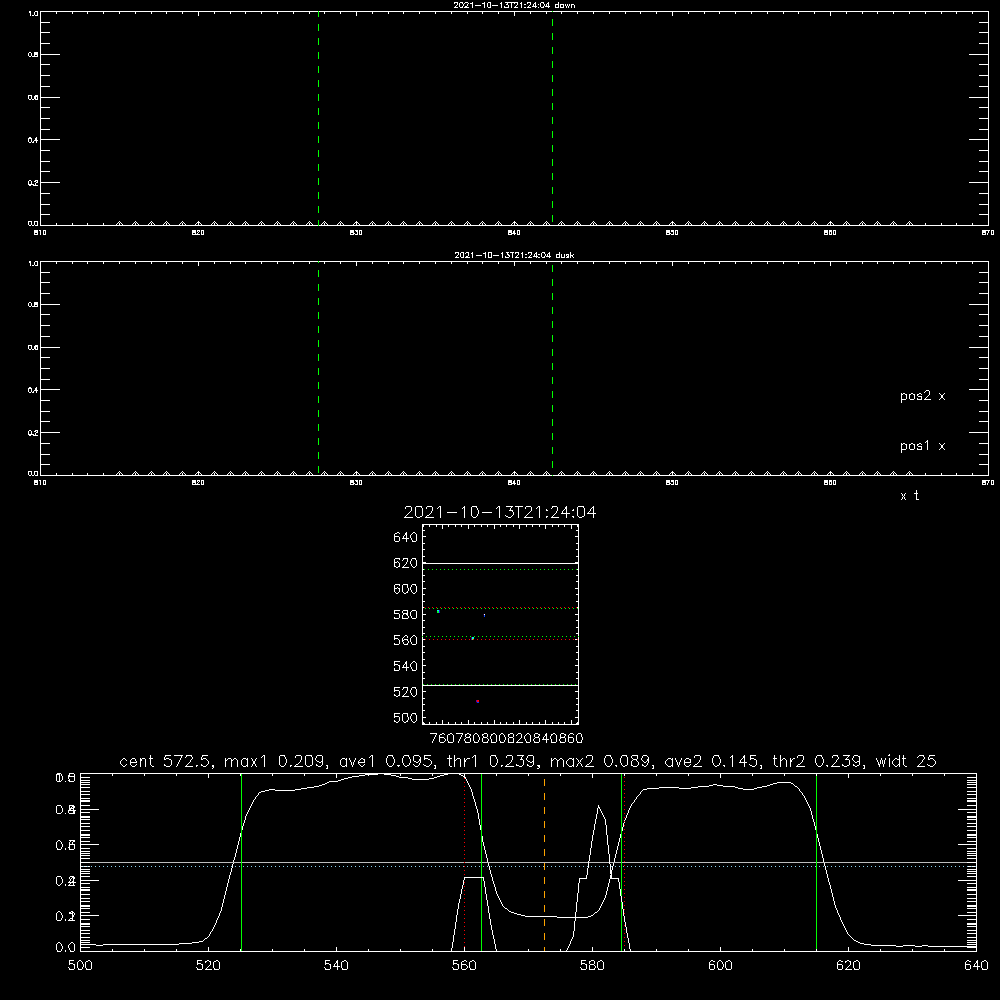Click the '560' label on bottom plot x-axis
1000x1000 pixels.
click(x=464, y=966)
